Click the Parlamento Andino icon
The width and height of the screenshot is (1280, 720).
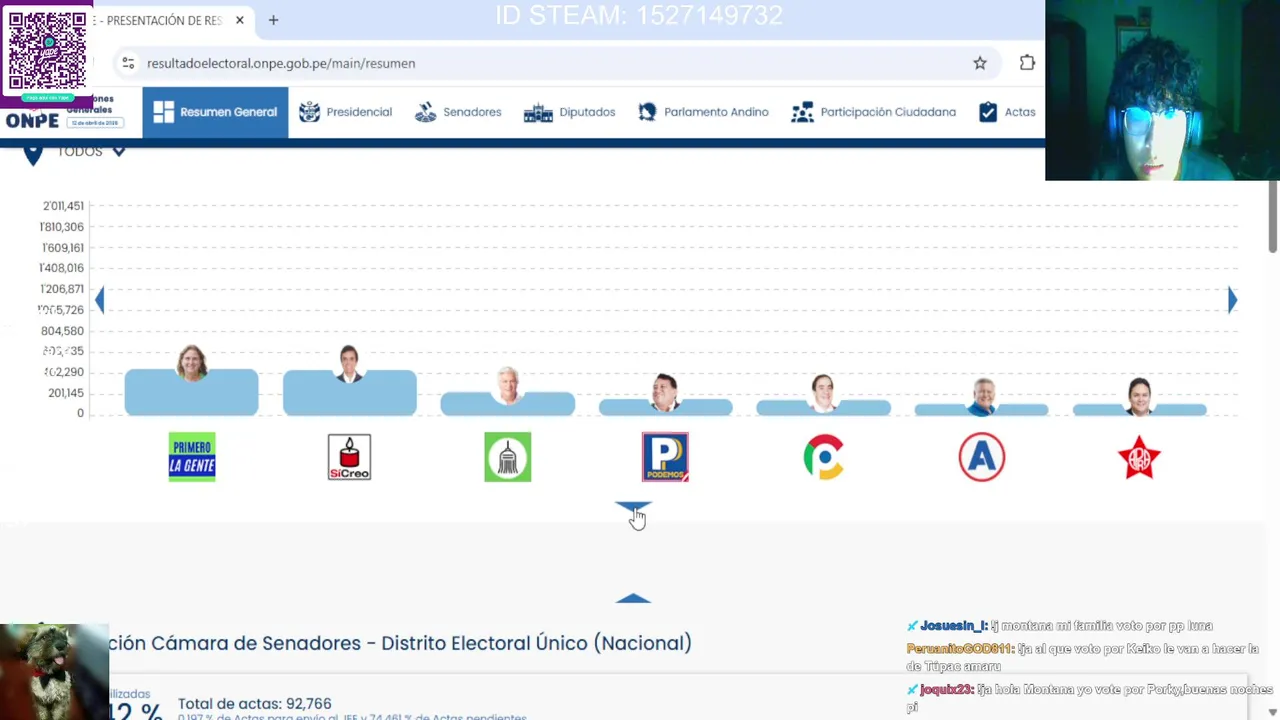click(x=647, y=112)
